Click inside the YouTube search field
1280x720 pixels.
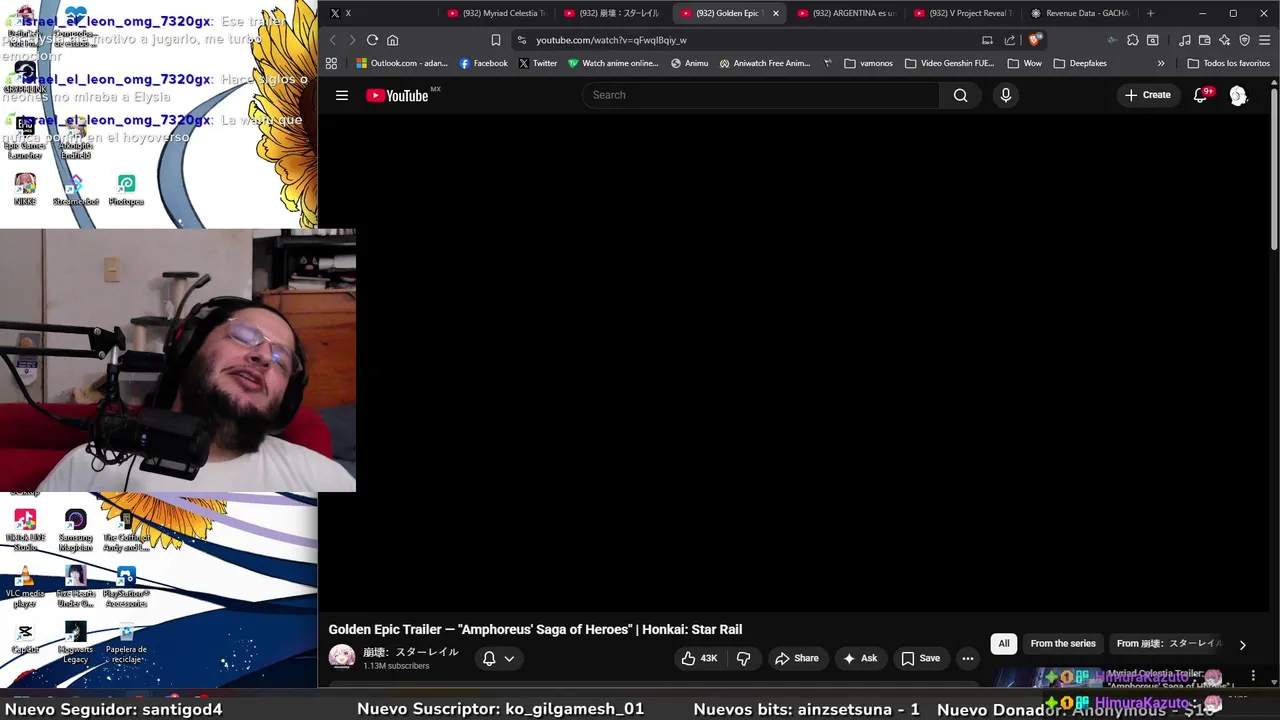click(x=760, y=95)
